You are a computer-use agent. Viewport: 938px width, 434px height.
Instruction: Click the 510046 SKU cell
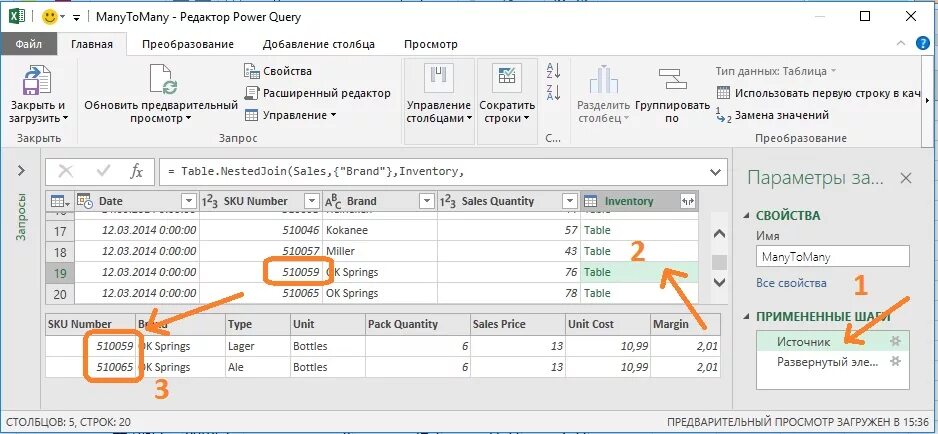tap(261, 230)
